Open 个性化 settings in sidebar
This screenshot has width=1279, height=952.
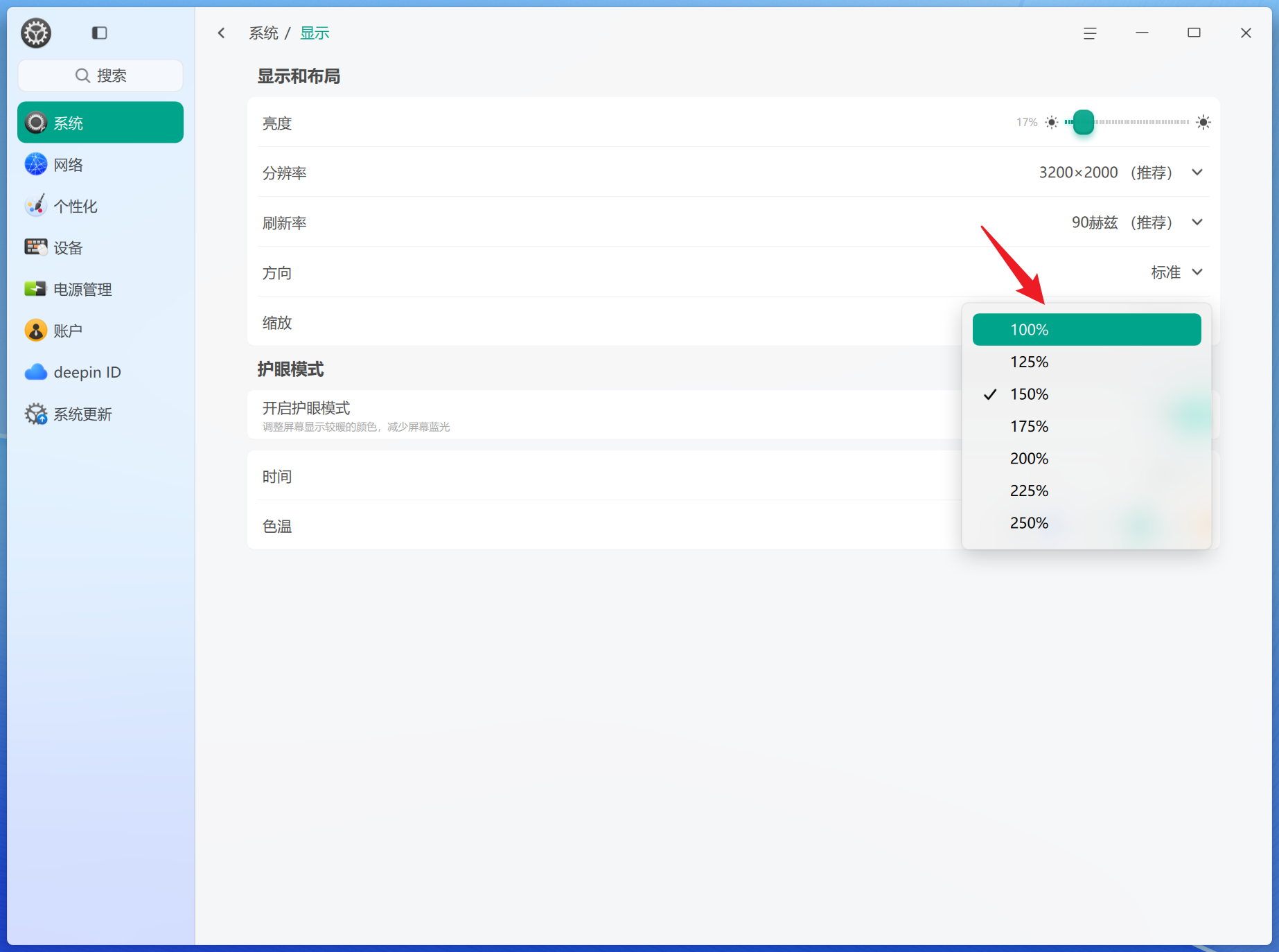click(100, 206)
